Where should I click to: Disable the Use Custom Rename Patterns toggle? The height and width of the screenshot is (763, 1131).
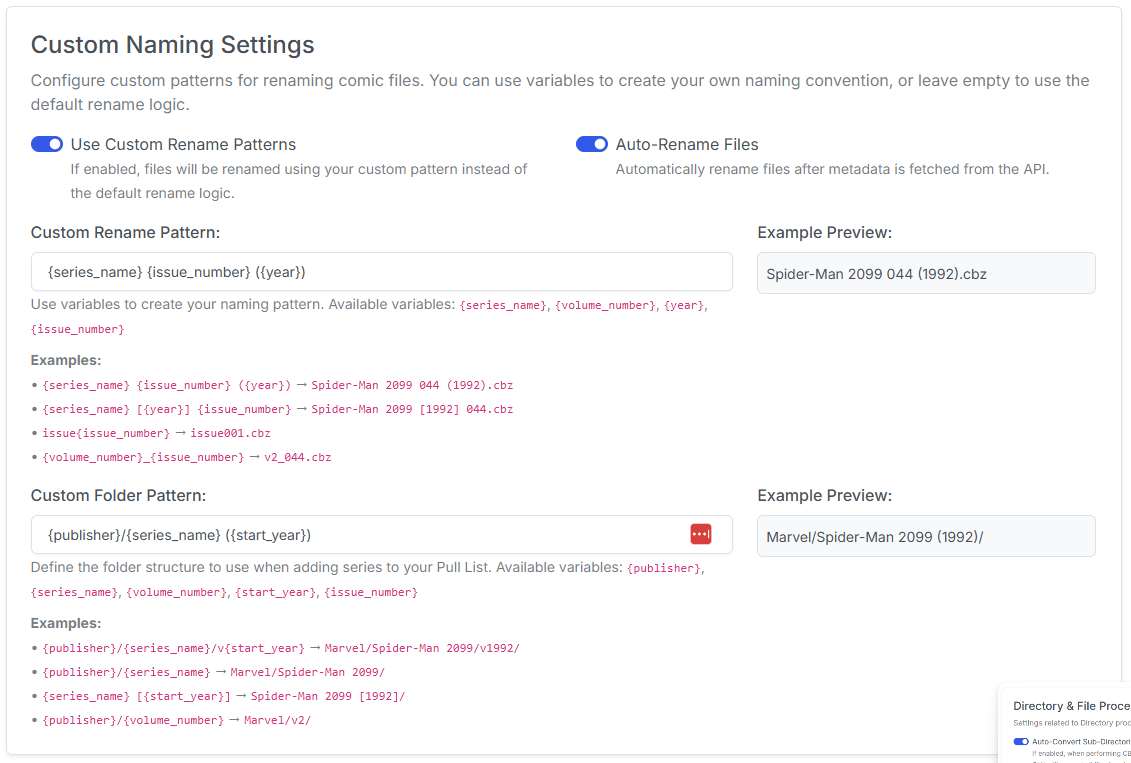(46, 144)
